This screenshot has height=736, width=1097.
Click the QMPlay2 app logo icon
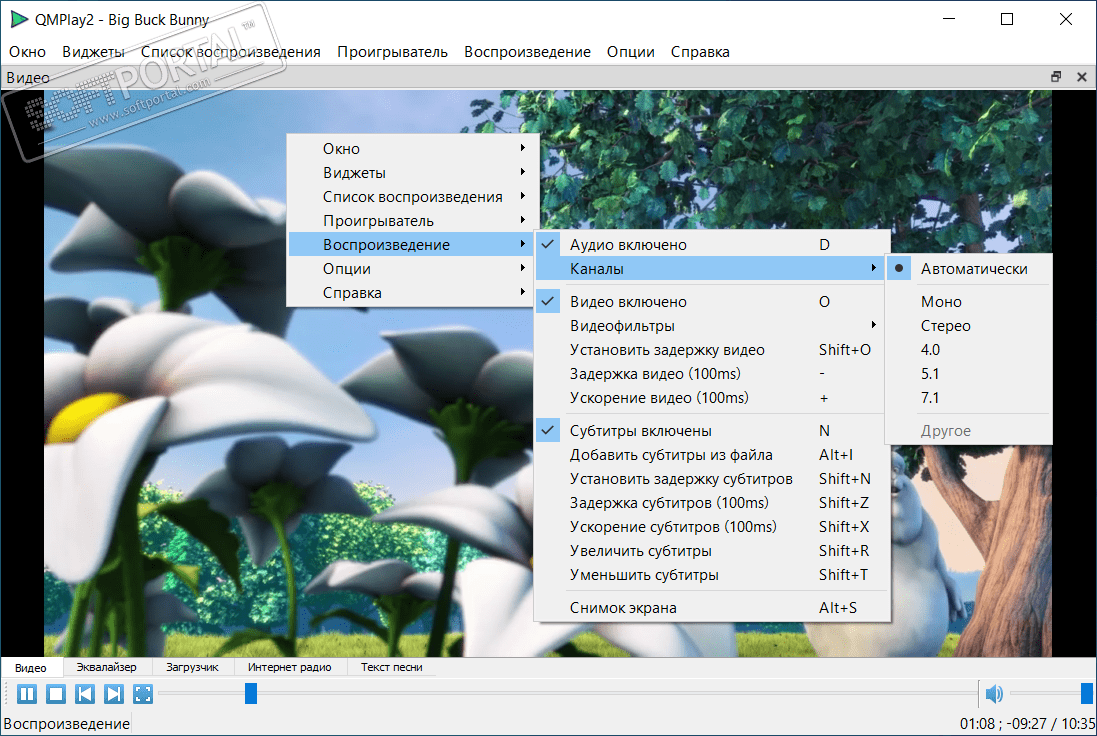pyautogui.click(x=19, y=19)
